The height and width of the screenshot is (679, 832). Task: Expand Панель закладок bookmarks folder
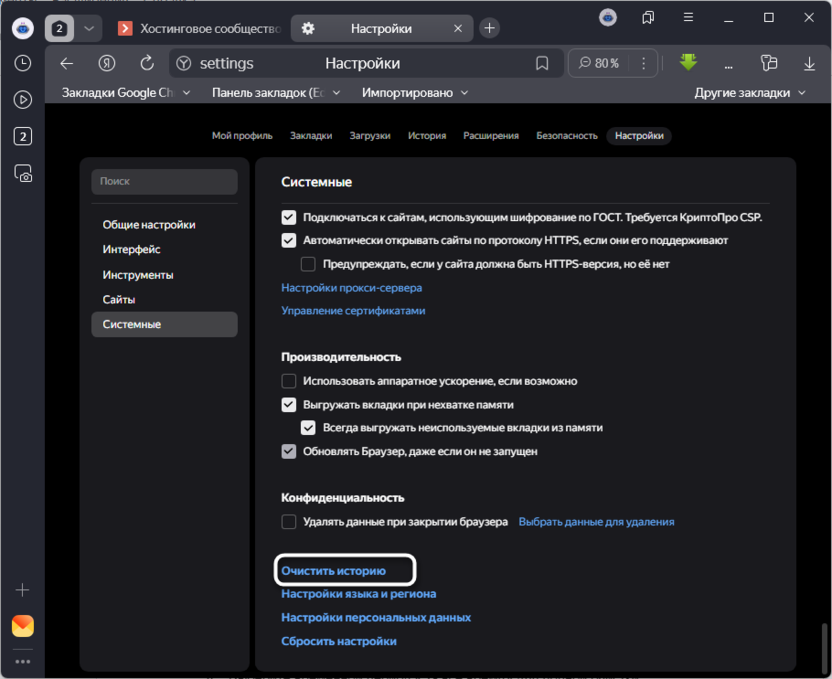[276, 93]
